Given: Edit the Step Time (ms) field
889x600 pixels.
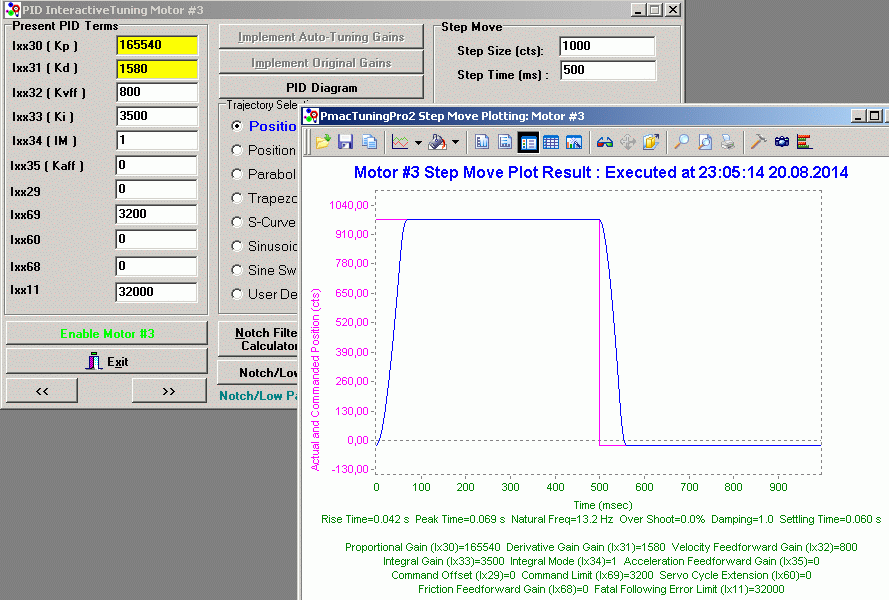Looking at the screenshot, I should [x=608, y=70].
